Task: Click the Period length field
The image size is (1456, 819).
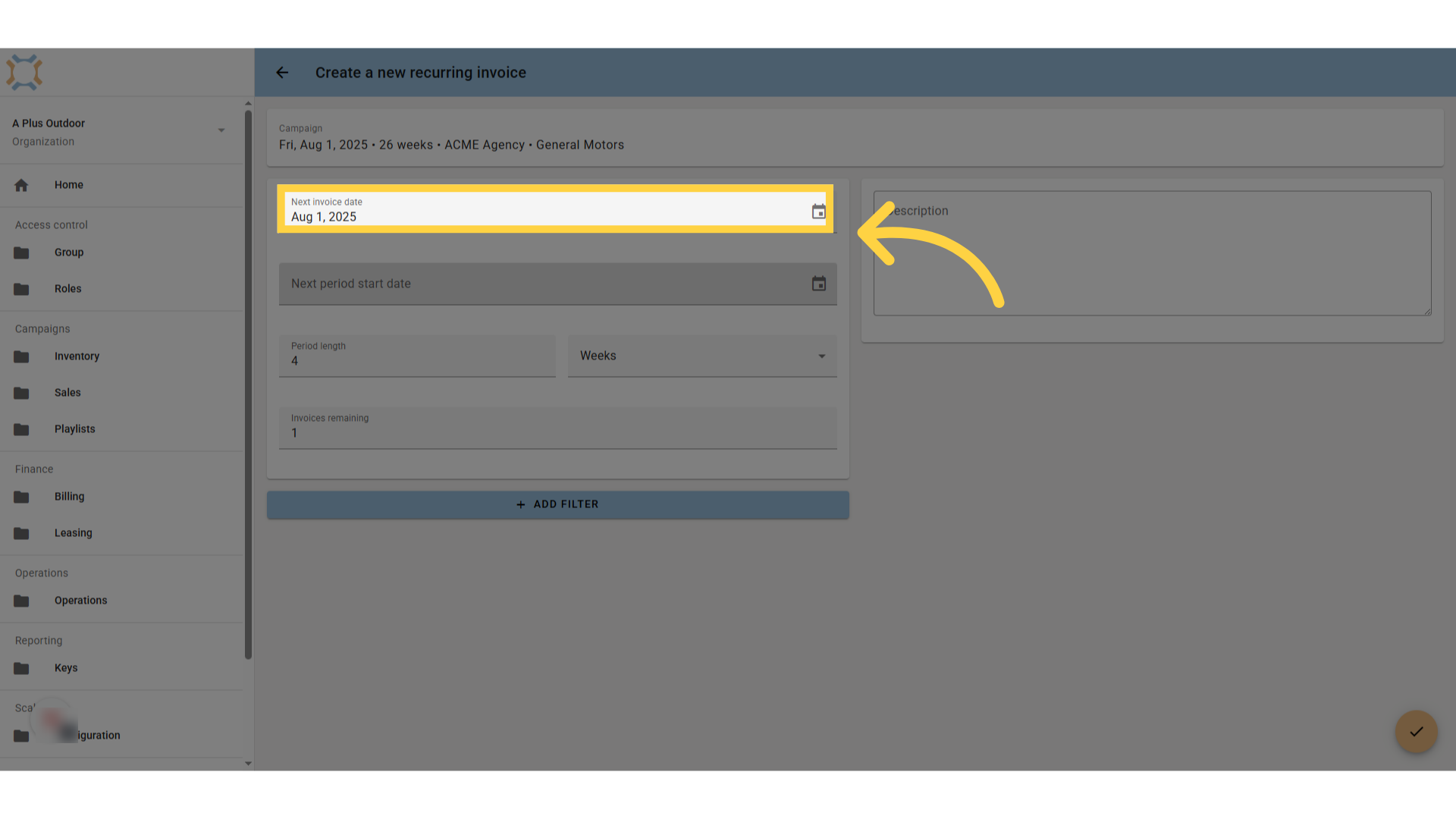Action: [417, 356]
